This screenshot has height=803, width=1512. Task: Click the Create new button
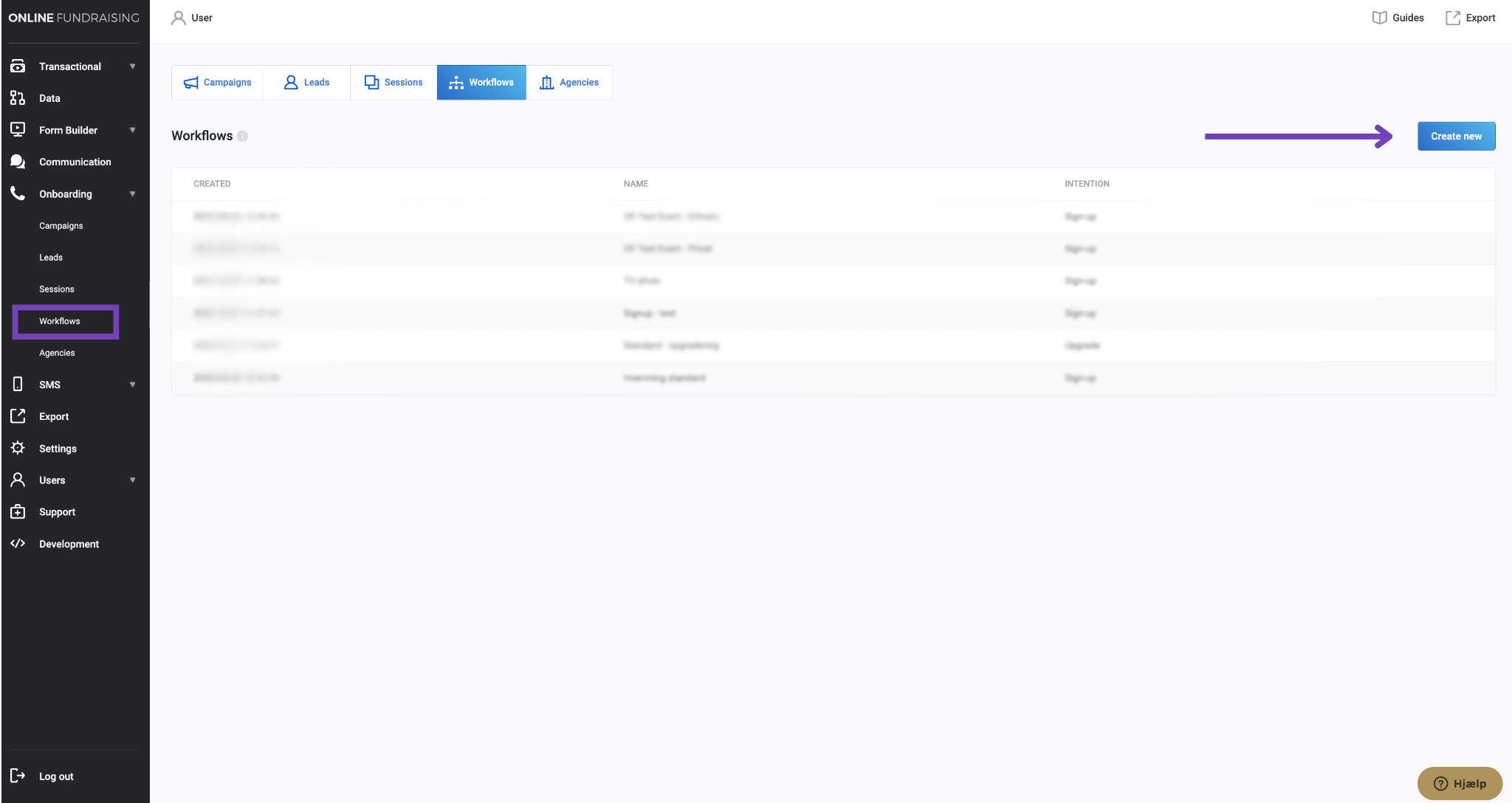coord(1456,136)
